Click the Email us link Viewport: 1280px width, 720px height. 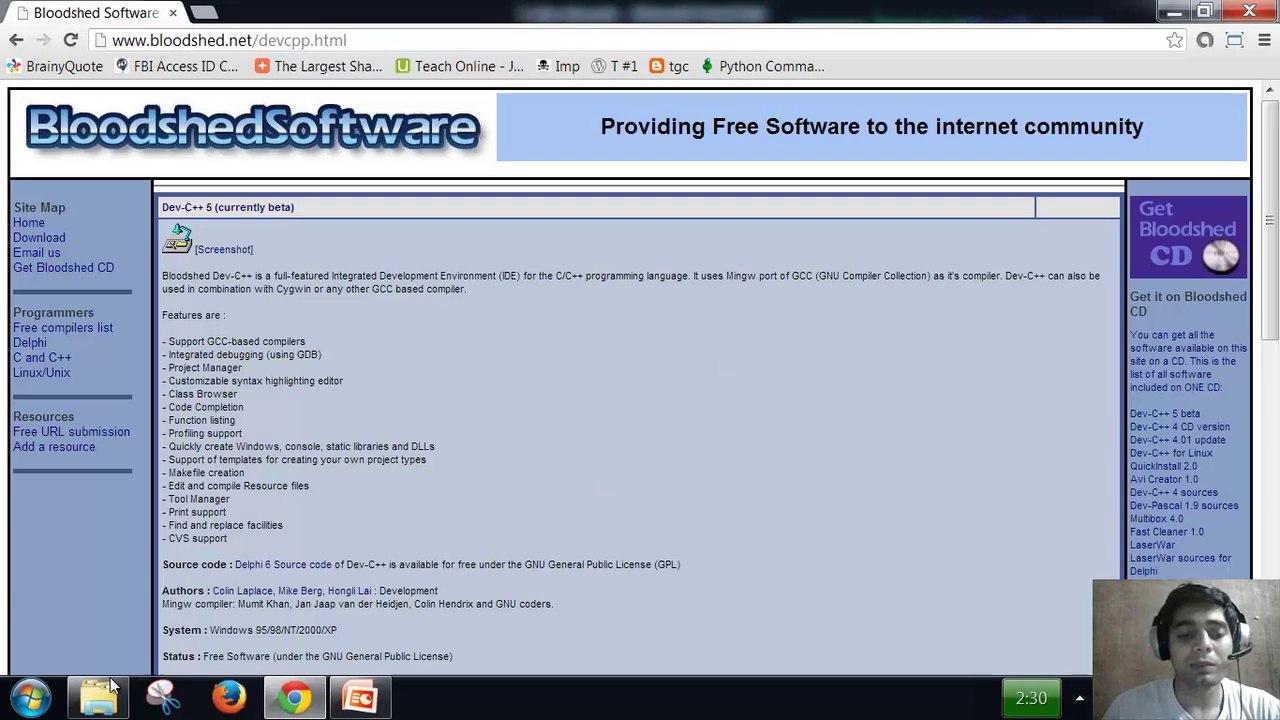pos(37,253)
